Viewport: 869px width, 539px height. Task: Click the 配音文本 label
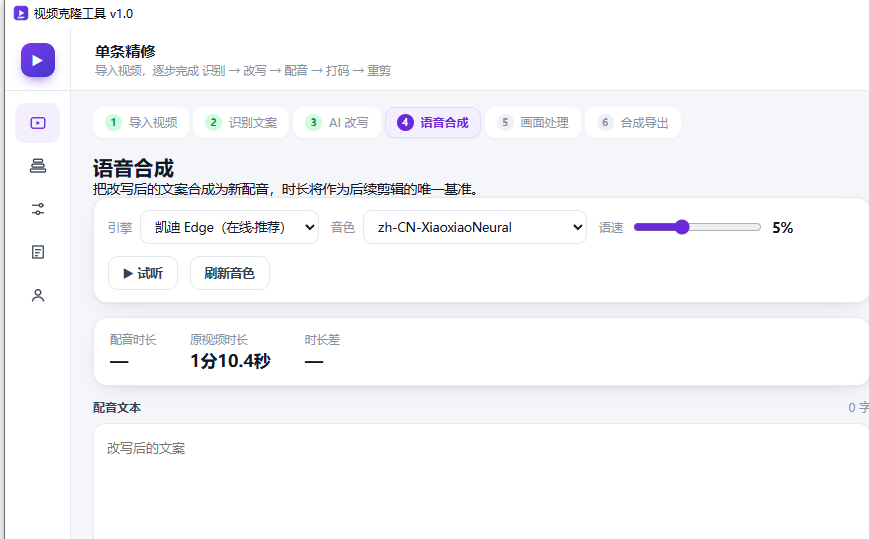117,408
